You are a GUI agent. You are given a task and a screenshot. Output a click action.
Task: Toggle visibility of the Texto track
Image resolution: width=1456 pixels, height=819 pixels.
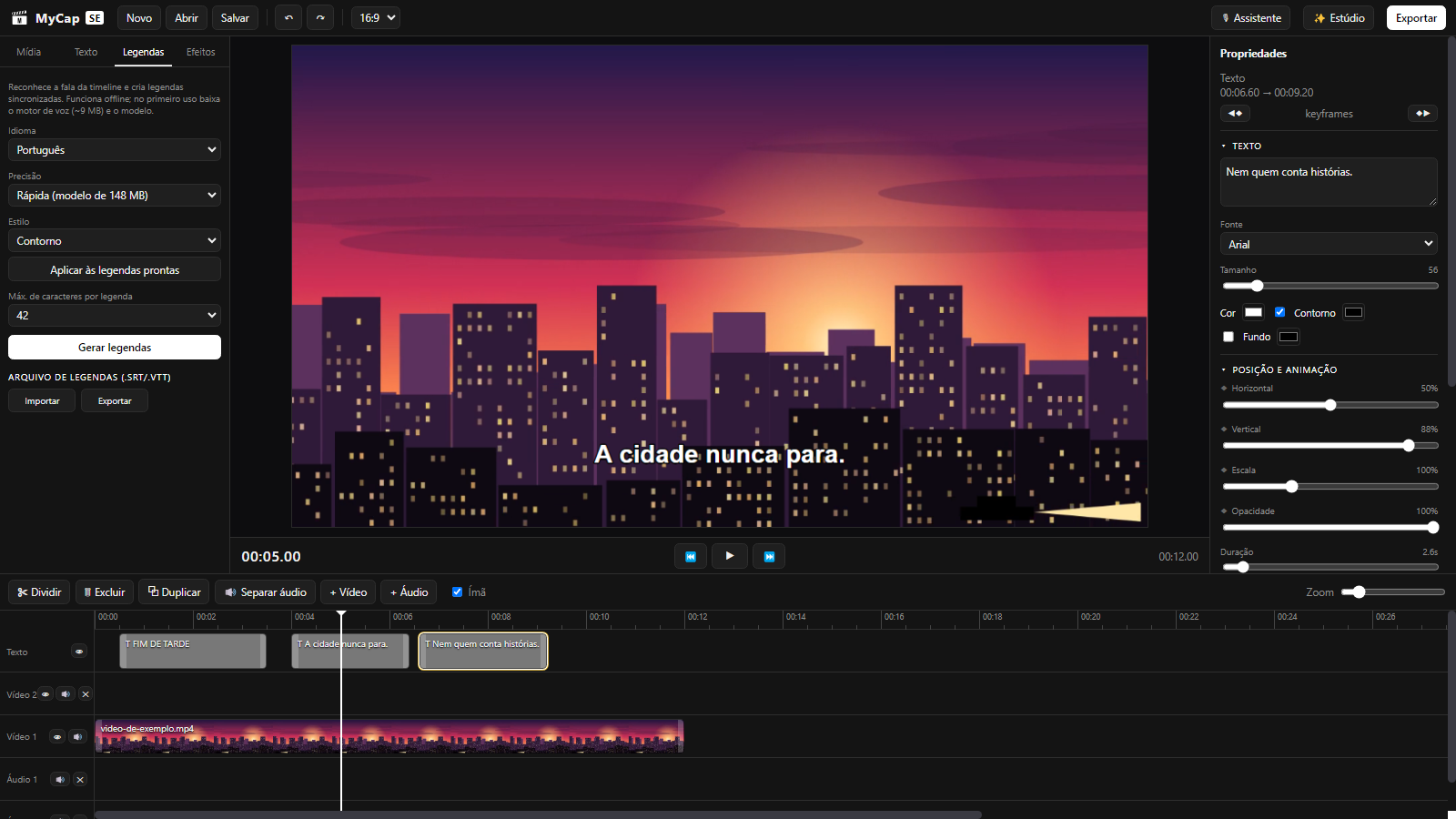[79, 652]
